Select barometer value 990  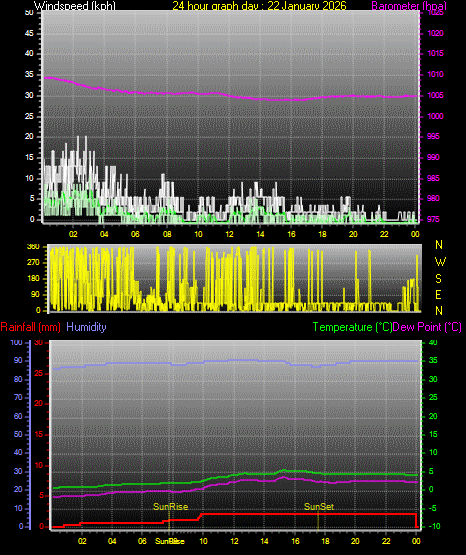(433, 157)
